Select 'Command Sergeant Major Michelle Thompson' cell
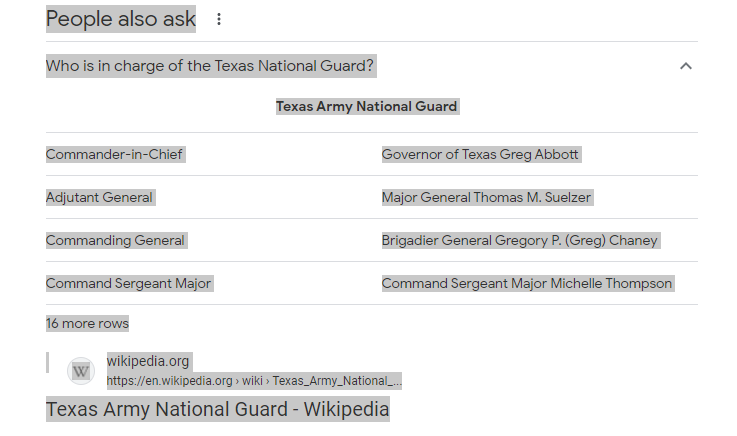This screenshot has width=737, height=436. (x=526, y=283)
